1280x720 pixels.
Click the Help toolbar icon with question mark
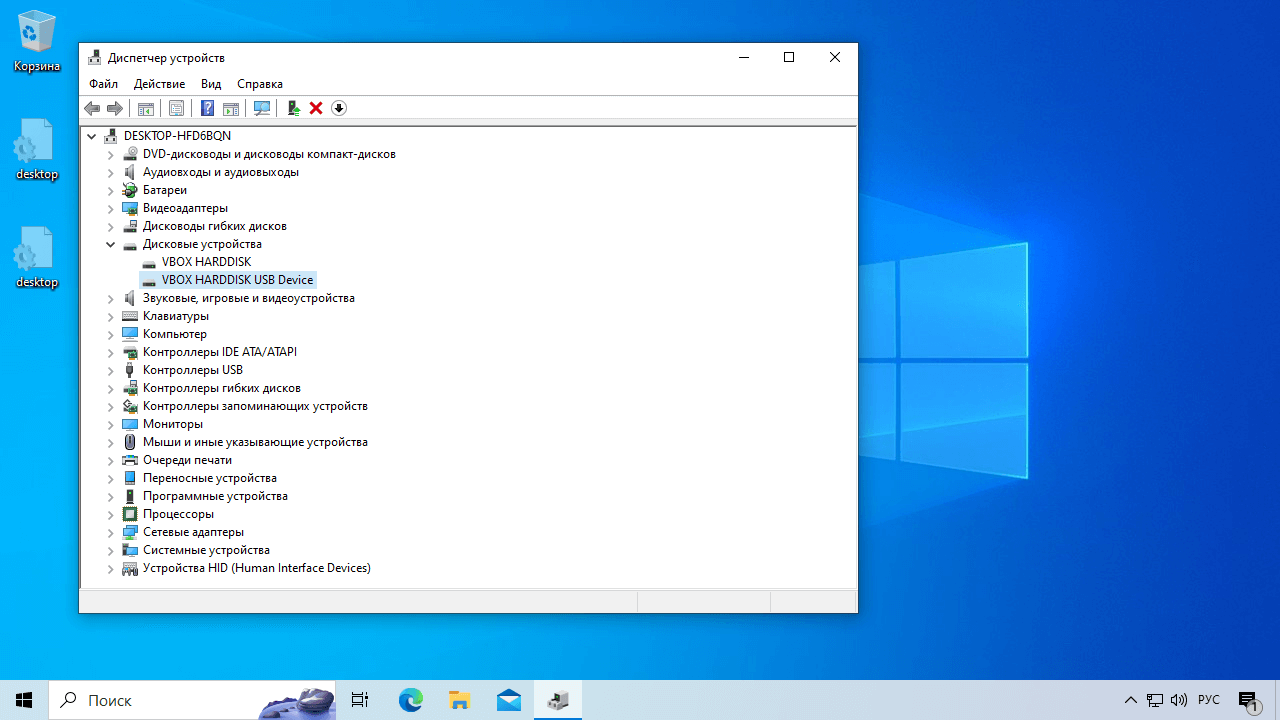tap(207, 108)
